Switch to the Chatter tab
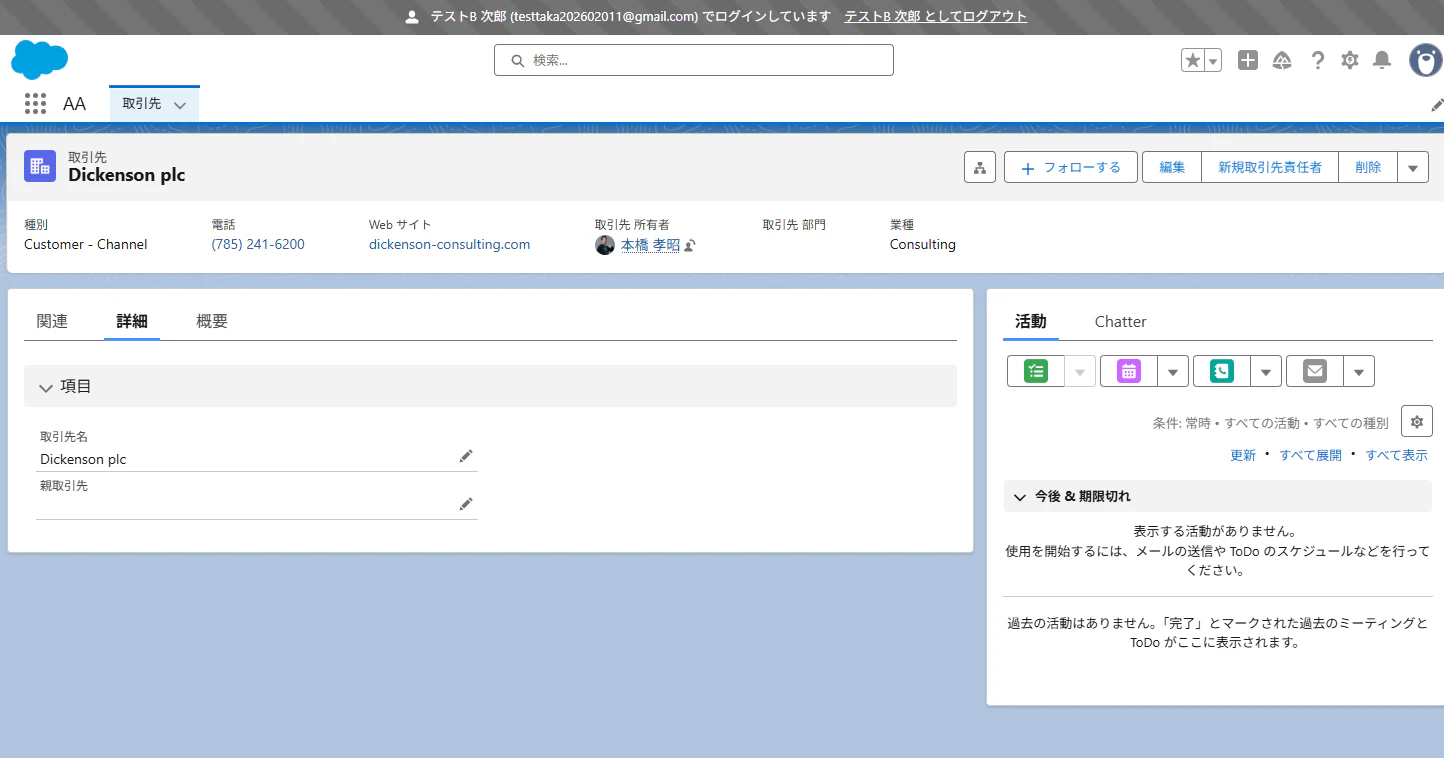Image resolution: width=1444 pixels, height=758 pixels. (1120, 321)
